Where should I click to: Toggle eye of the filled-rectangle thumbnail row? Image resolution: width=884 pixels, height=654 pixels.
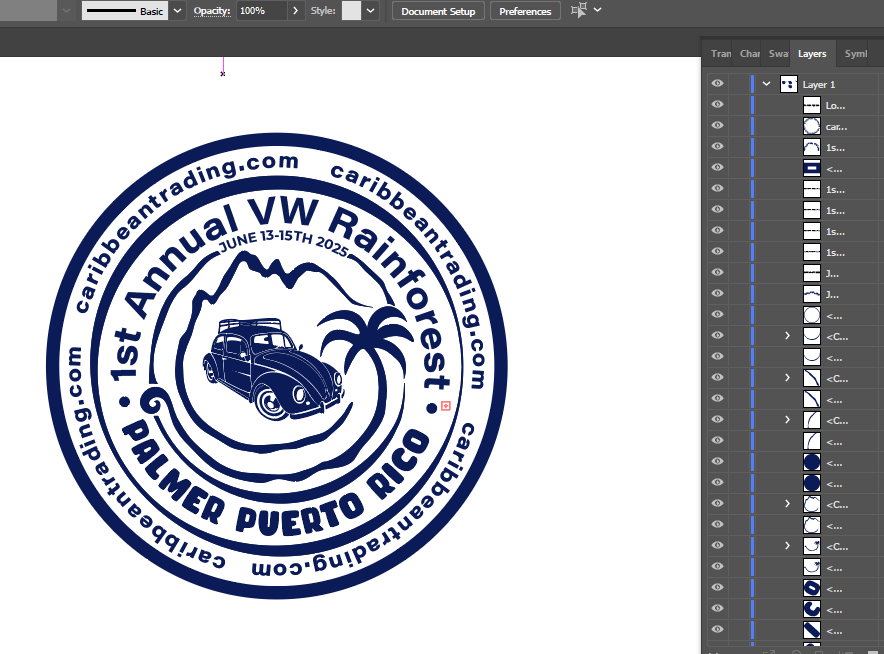(717, 167)
